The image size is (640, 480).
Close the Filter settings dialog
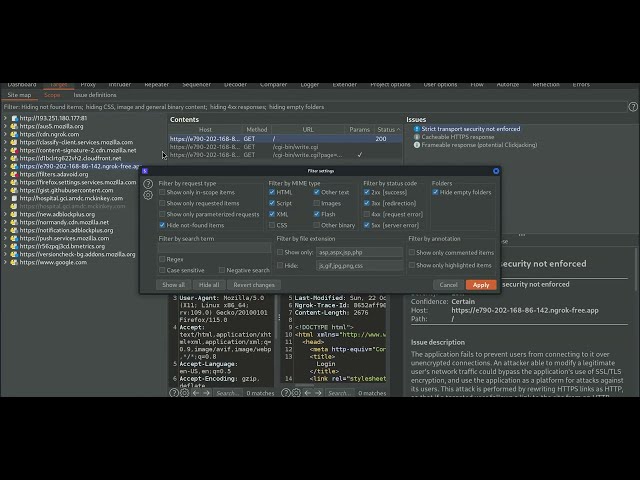click(x=496, y=171)
